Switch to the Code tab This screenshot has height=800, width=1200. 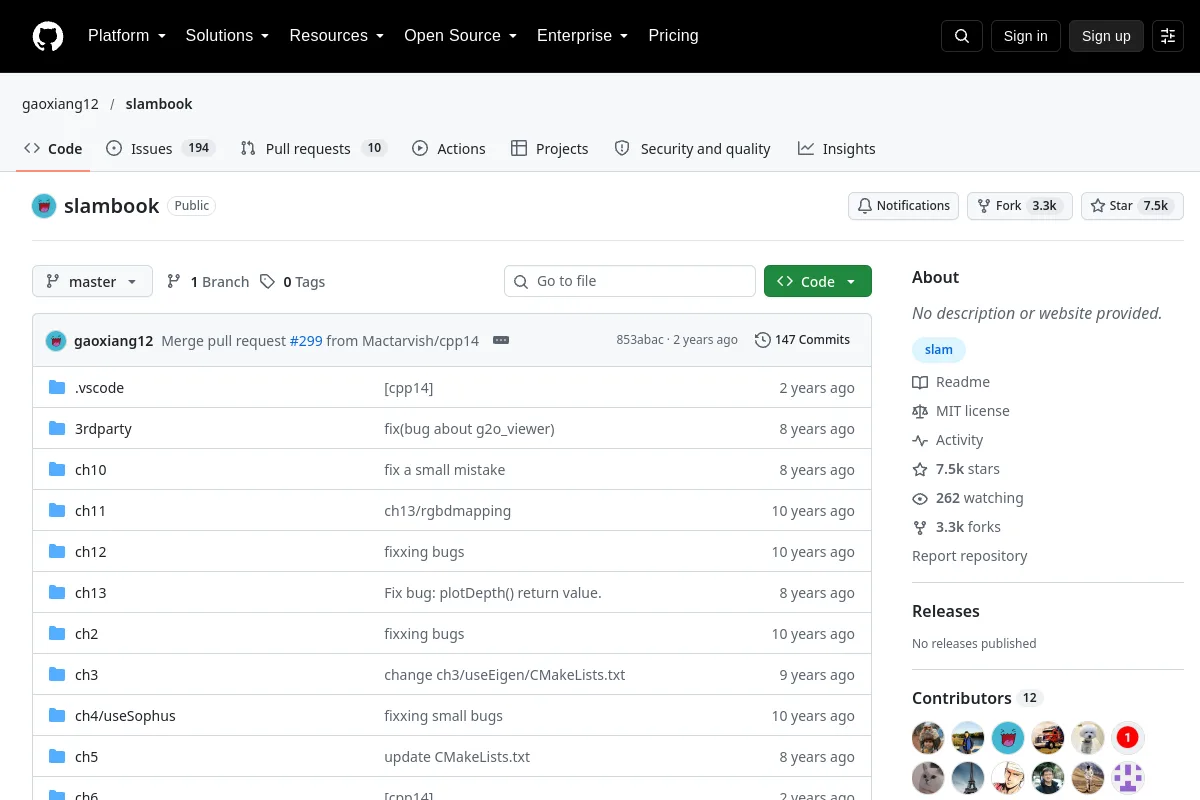(x=53, y=149)
